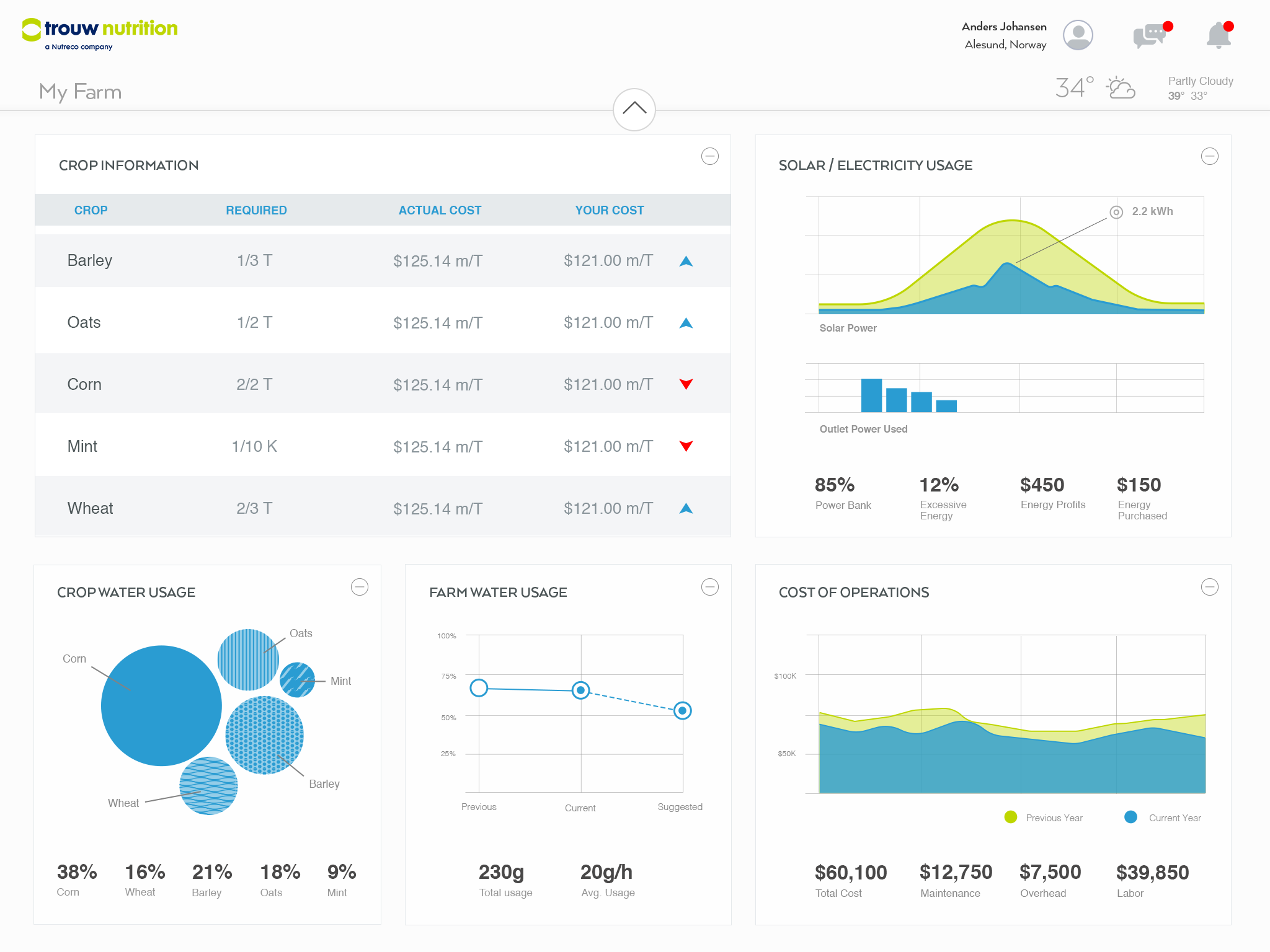Click the small Mint bubble

pyautogui.click(x=297, y=680)
